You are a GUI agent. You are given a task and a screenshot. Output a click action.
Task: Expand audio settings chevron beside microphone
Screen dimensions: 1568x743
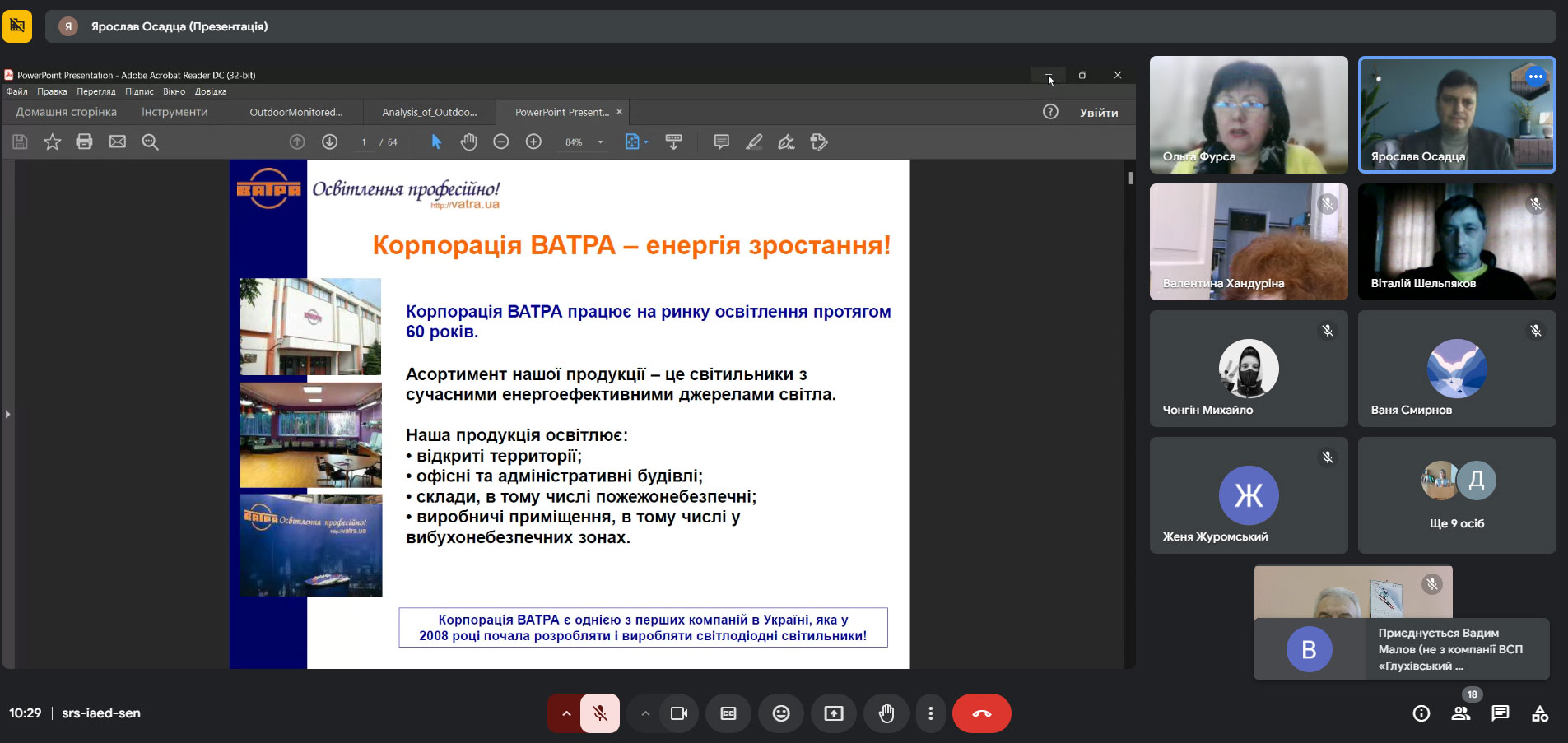(x=565, y=713)
